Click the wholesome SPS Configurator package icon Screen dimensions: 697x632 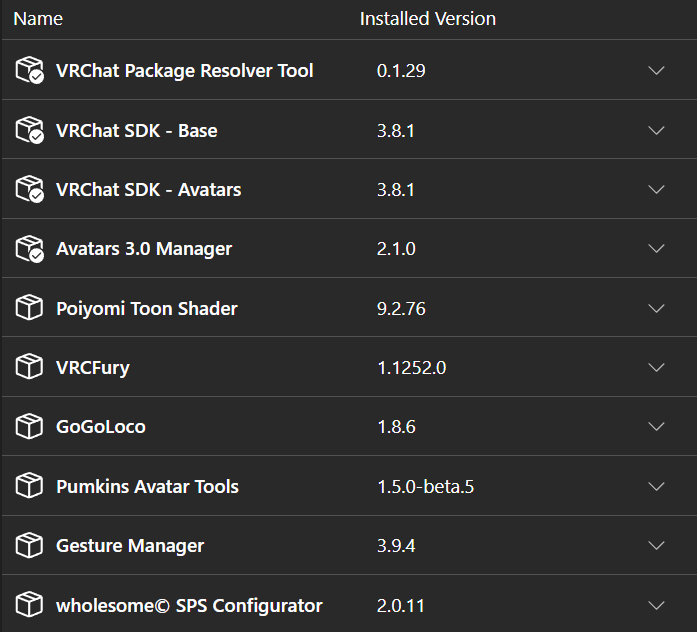(29, 605)
